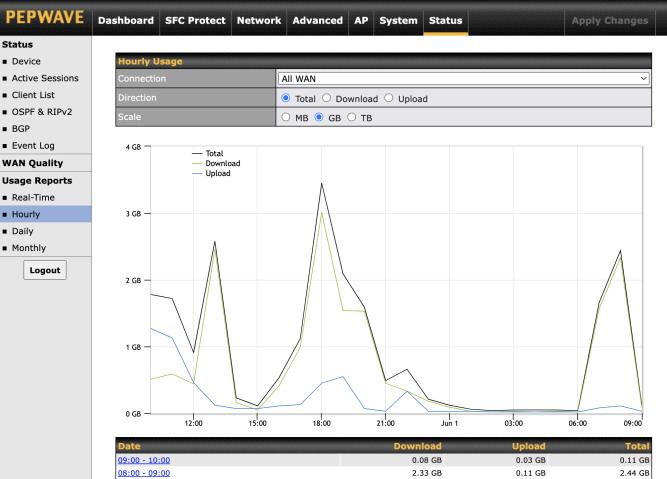This screenshot has width=667, height=479.
Task: Open the 08:00 - 09:00 usage link
Action: click(x=144, y=473)
